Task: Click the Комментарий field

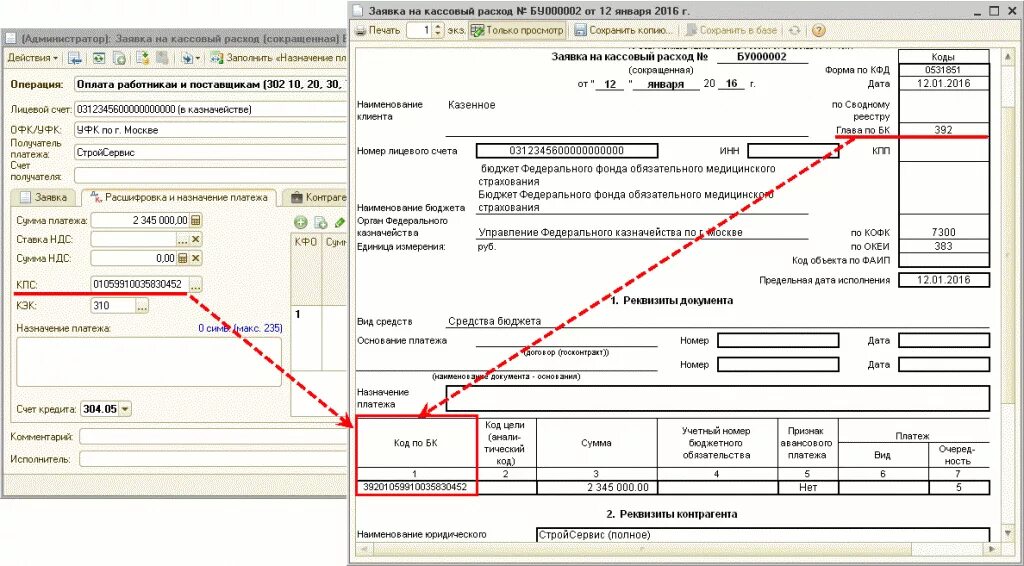Action: [x=213, y=436]
